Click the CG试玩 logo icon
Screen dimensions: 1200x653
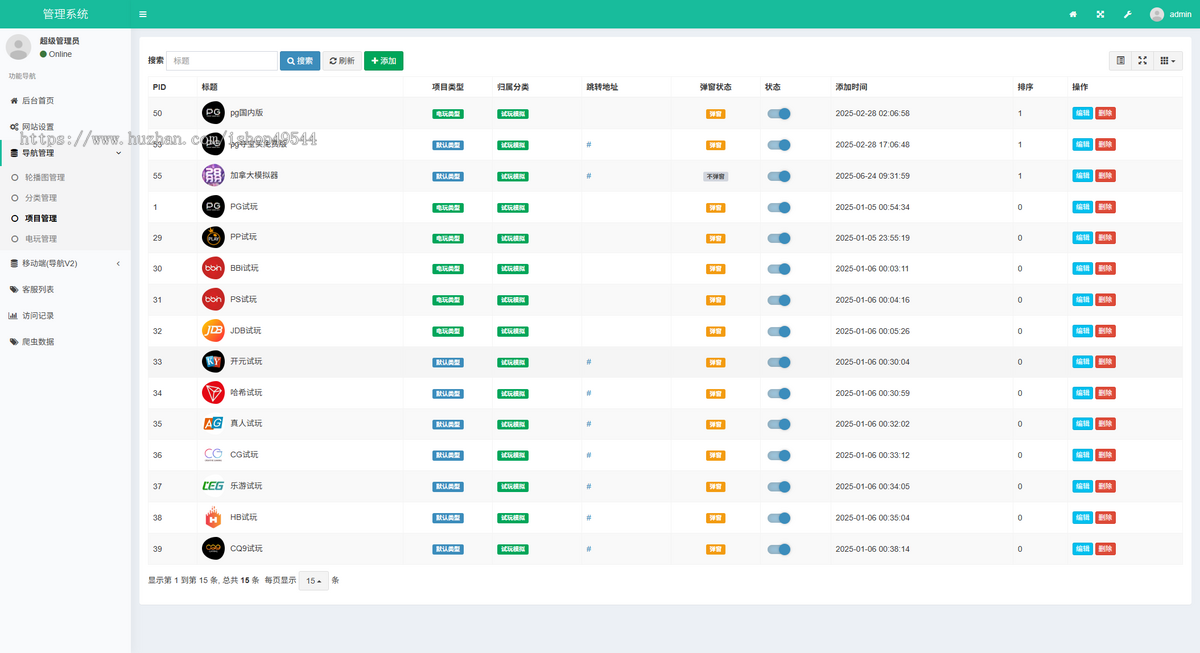click(x=213, y=455)
